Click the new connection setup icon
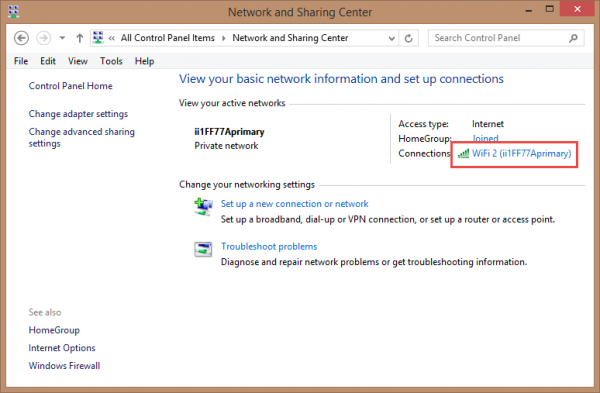The width and height of the screenshot is (600, 393). tap(203, 207)
